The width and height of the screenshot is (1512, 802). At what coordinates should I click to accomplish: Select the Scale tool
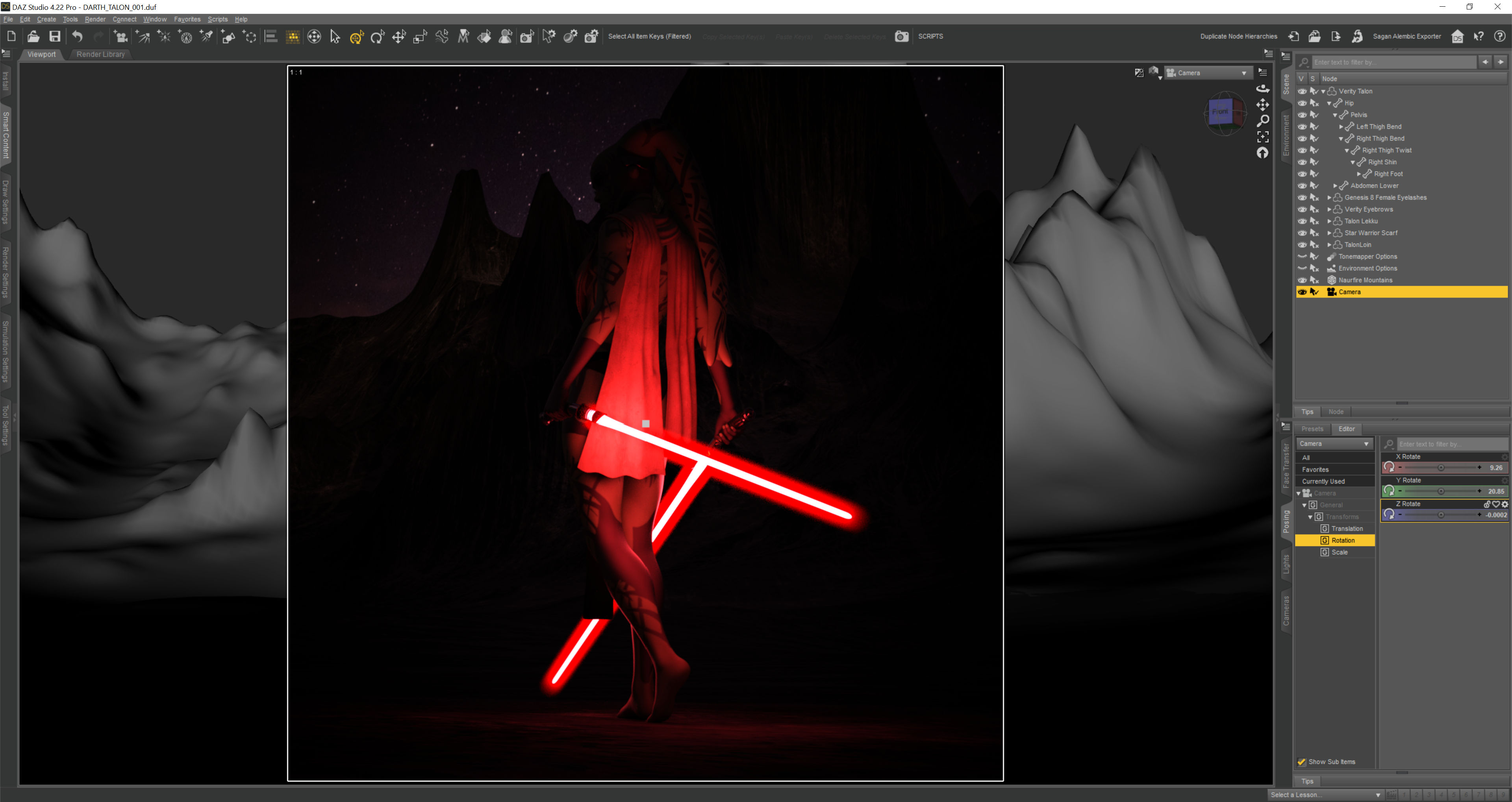point(420,36)
